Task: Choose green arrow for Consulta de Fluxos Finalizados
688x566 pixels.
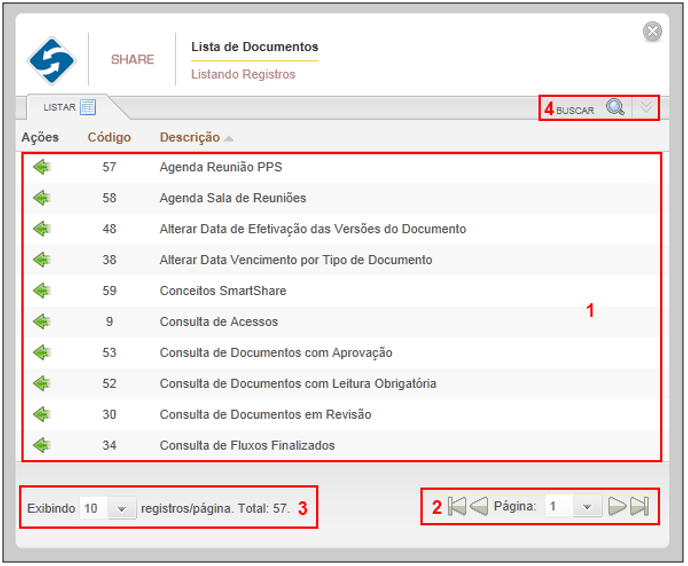Action: (x=41, y=445)
